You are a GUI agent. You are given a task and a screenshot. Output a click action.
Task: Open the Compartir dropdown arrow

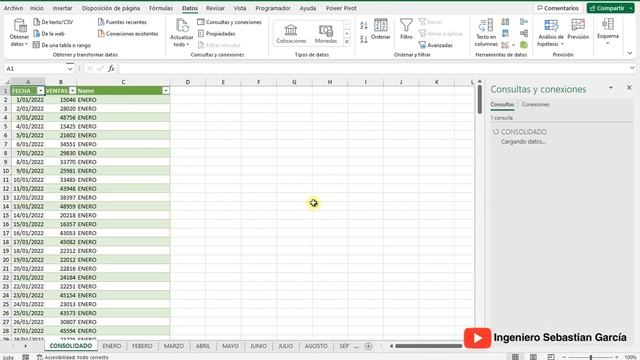(631, 8)
